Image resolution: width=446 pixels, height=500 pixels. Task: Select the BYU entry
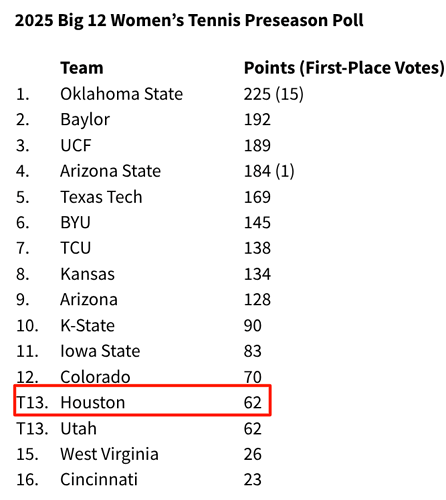pos(75,223)
